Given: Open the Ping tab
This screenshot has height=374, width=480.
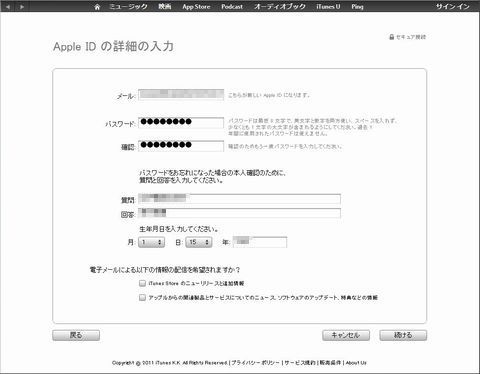Looking at the screenshot, I should [x=357, y=7].
